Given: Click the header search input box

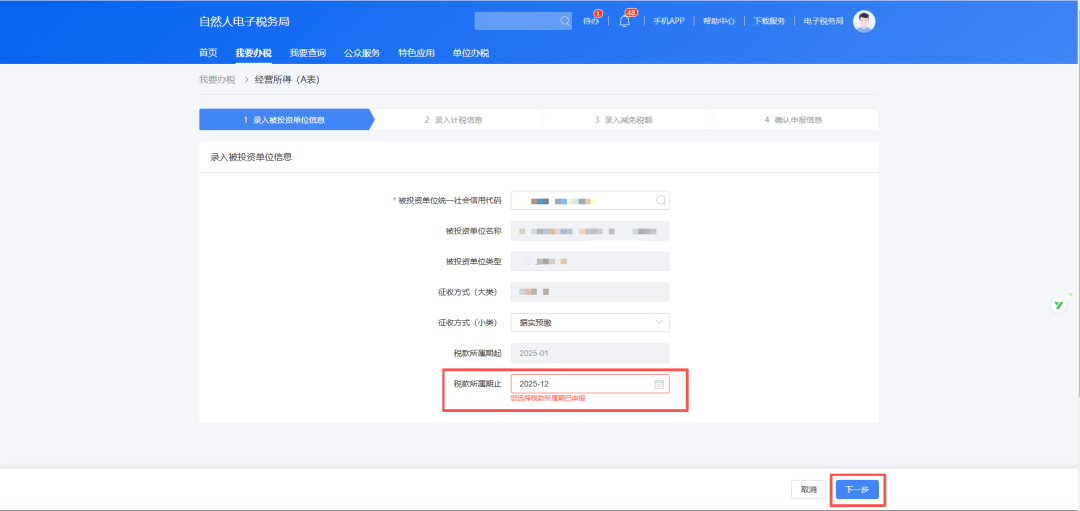Looking at the screenshot, I should coord(515,21).
